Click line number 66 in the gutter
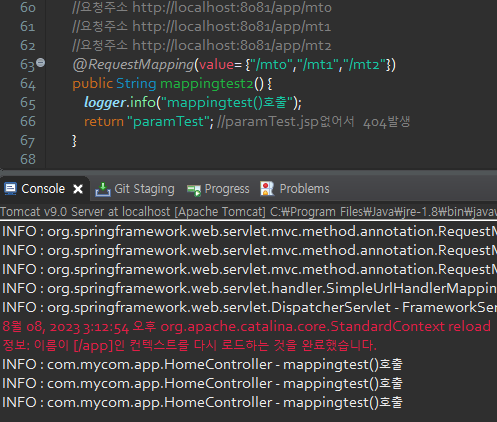 (x=28, y=121)
